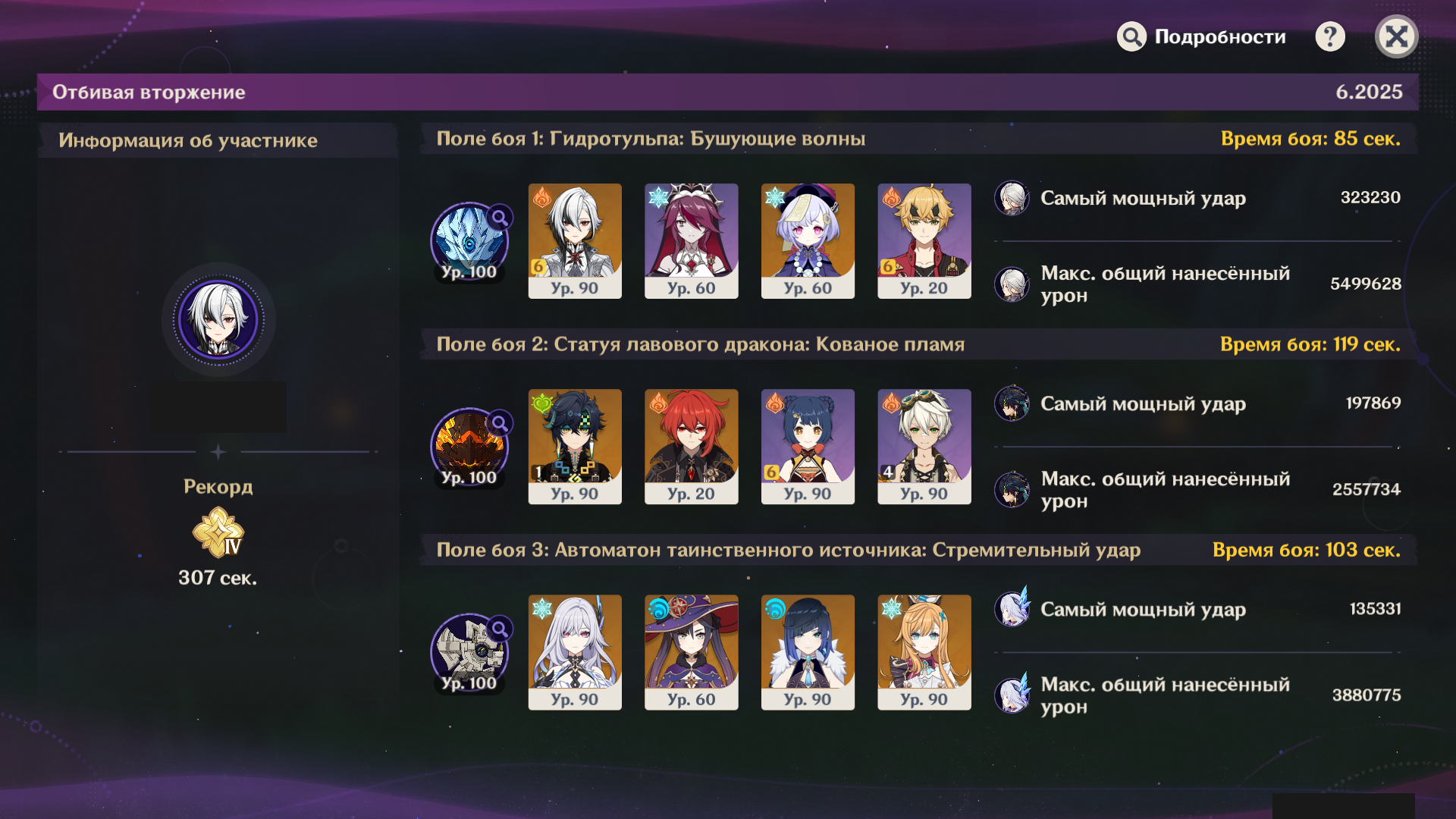The width and height of the screenshot is (1456, 819).
Task: Close the results screen with X
Action: 1396,36
